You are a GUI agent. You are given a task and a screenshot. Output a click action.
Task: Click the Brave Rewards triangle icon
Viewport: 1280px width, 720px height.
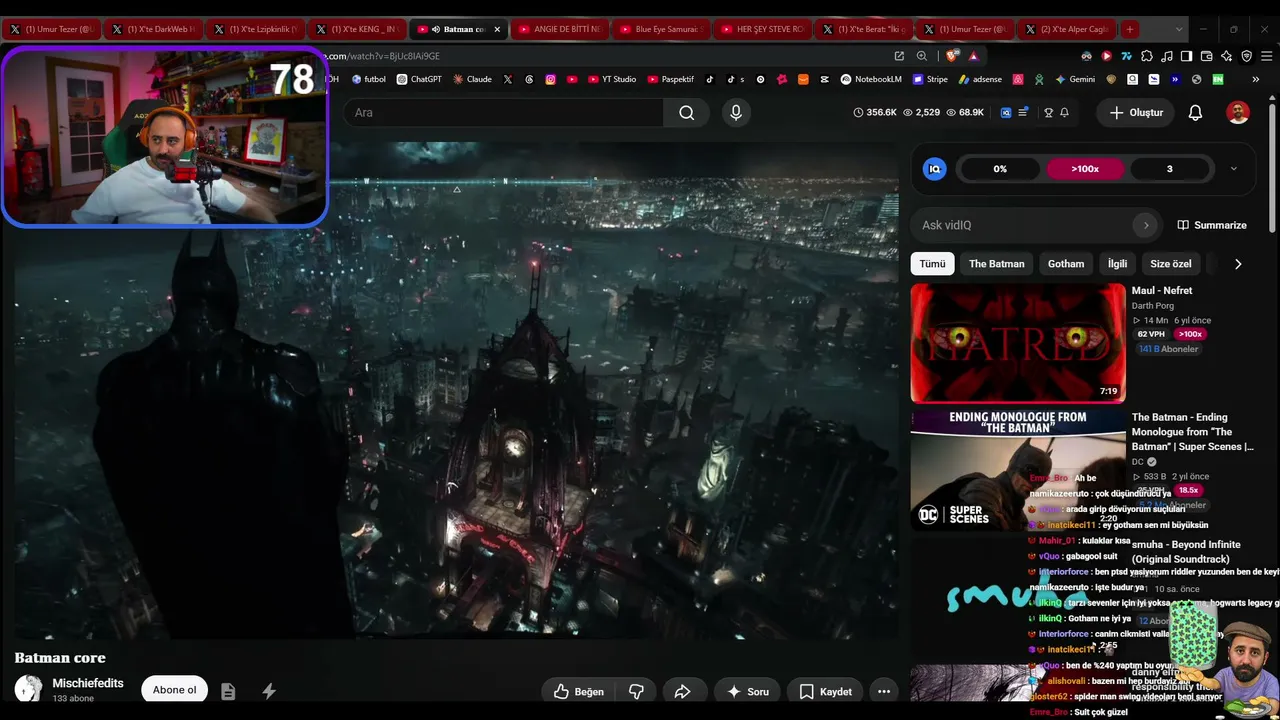(x=973, y=56)
